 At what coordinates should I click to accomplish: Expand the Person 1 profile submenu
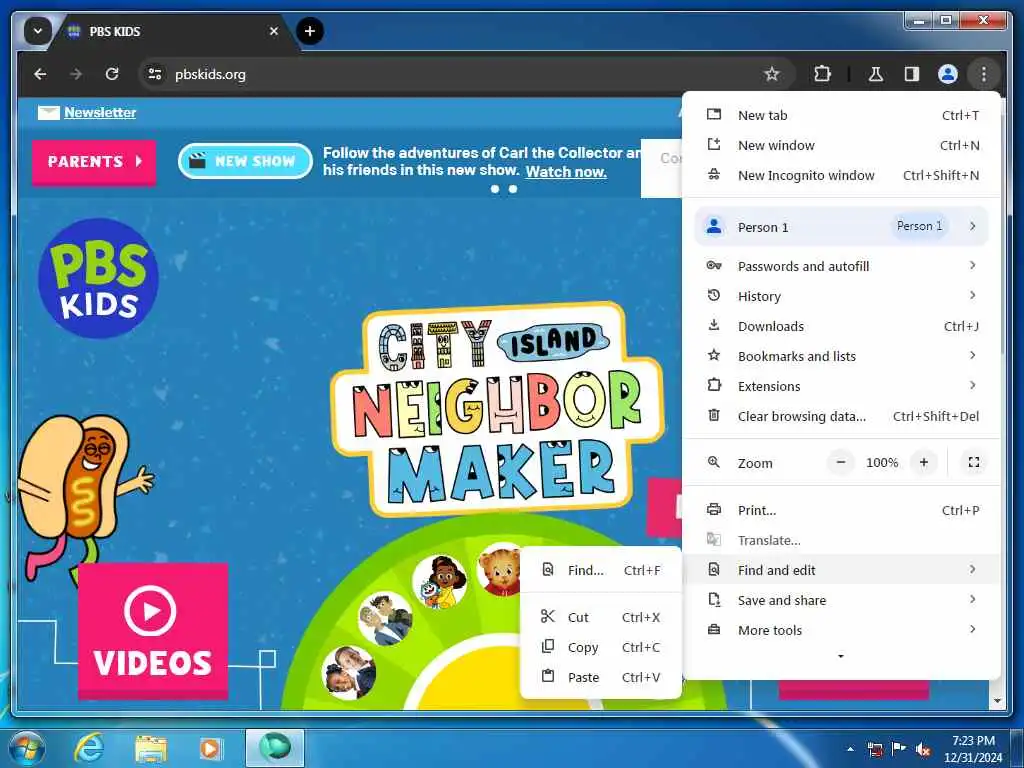click(841, 227)
